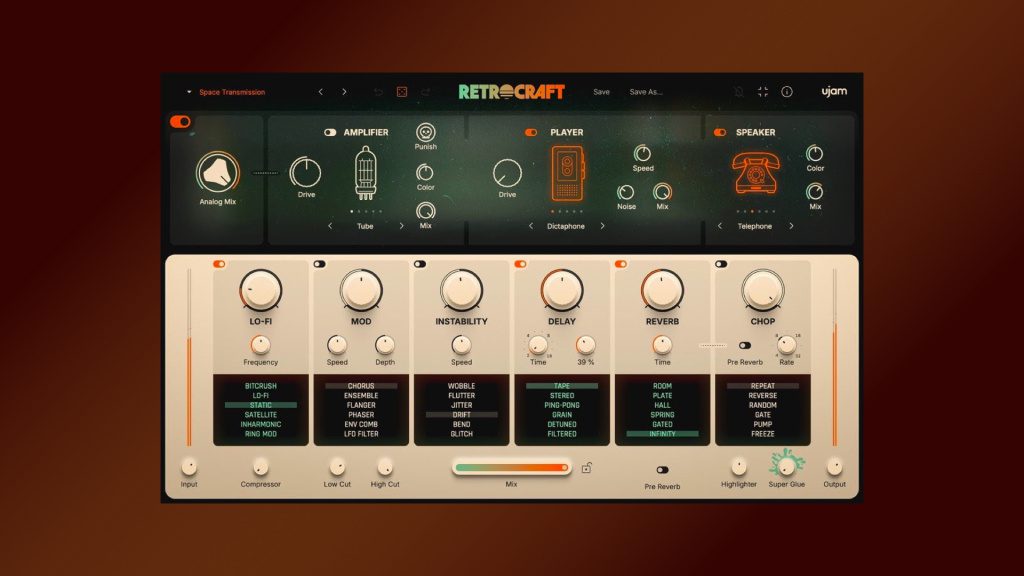Click the Tube amplifier image
Viewport: 1024px width, 576px height.
(366, 172)
